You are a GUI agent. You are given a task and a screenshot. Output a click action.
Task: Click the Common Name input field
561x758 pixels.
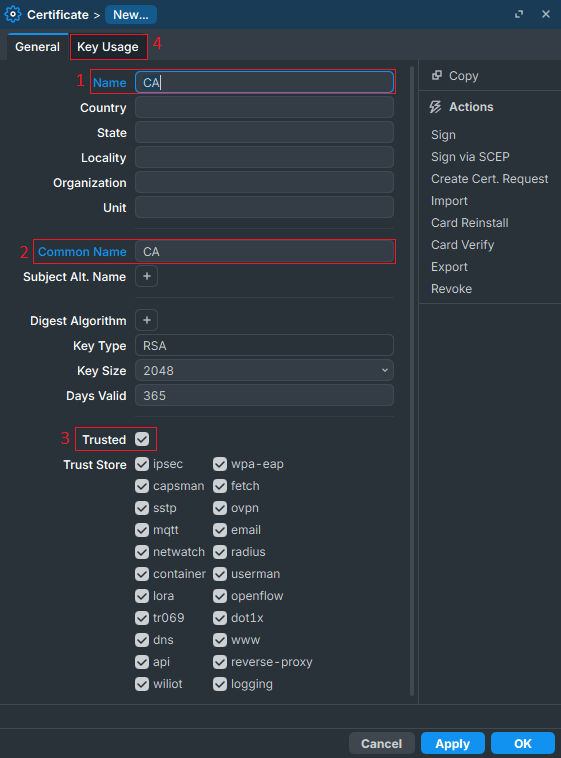[x=264, y=251]
